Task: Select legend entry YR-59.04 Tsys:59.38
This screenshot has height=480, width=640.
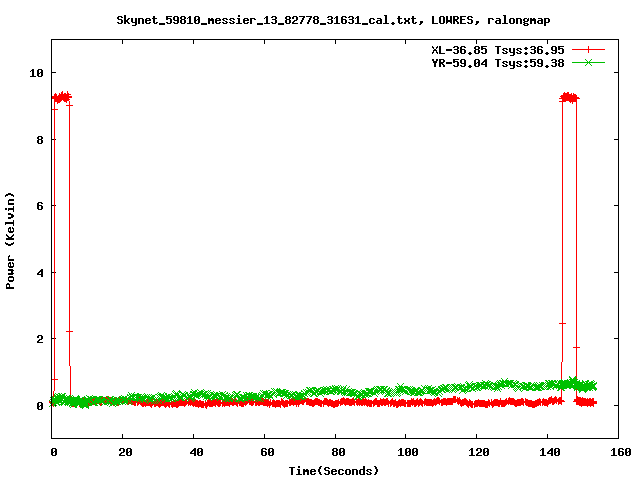Action: pos(498,63)
